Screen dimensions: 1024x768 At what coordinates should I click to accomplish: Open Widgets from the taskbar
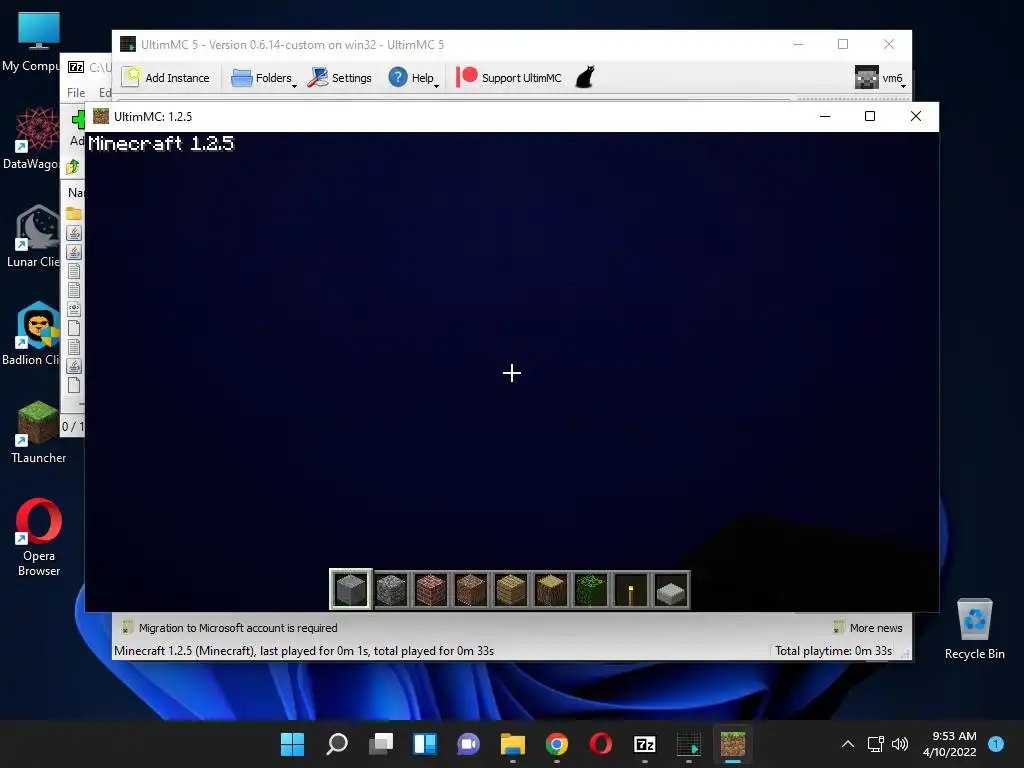point(424,744)
